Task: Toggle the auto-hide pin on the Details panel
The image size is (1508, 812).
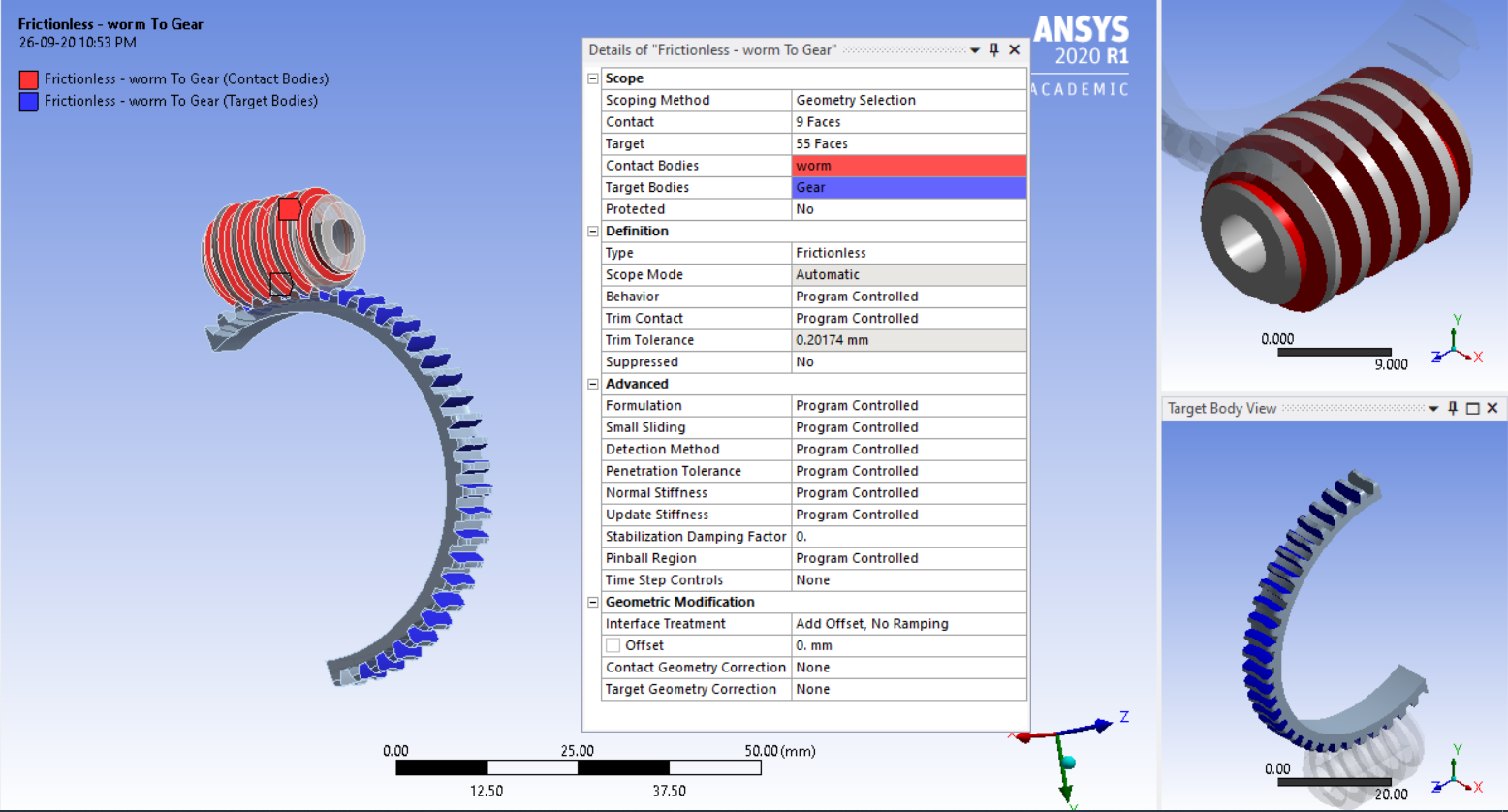Action: 993,49
